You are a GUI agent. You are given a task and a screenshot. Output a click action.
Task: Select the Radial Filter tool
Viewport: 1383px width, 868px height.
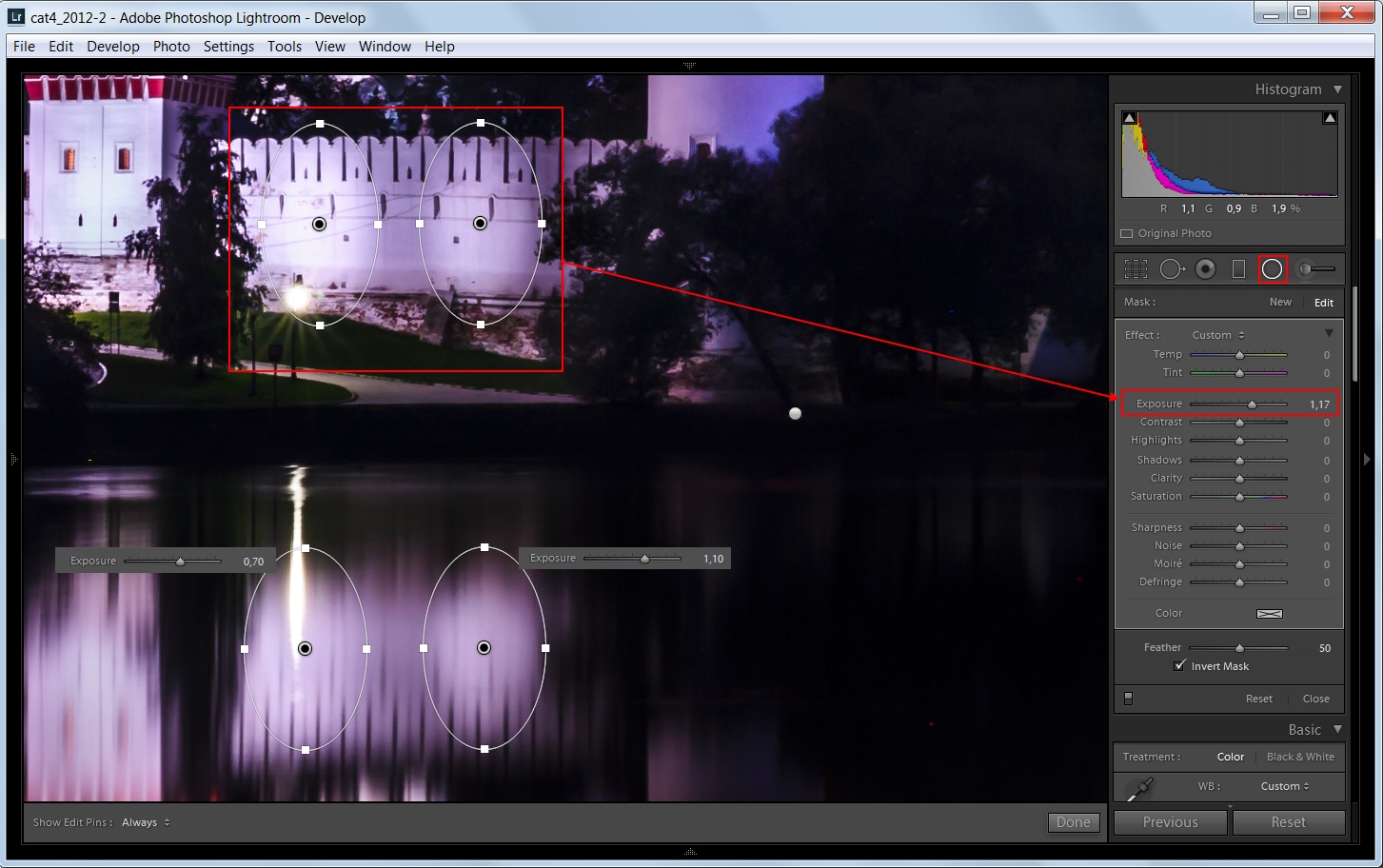tap(1273, 269)
